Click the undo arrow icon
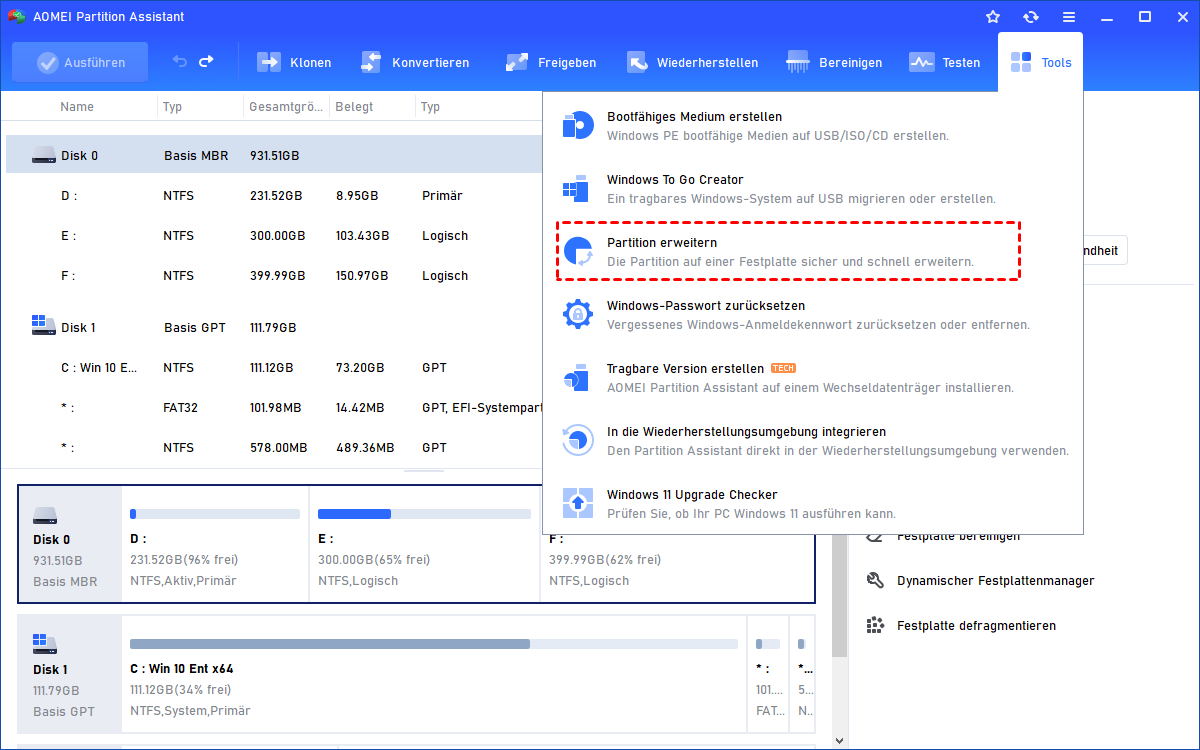Viewport: 1200px width, 750px height. pos(180,62)
